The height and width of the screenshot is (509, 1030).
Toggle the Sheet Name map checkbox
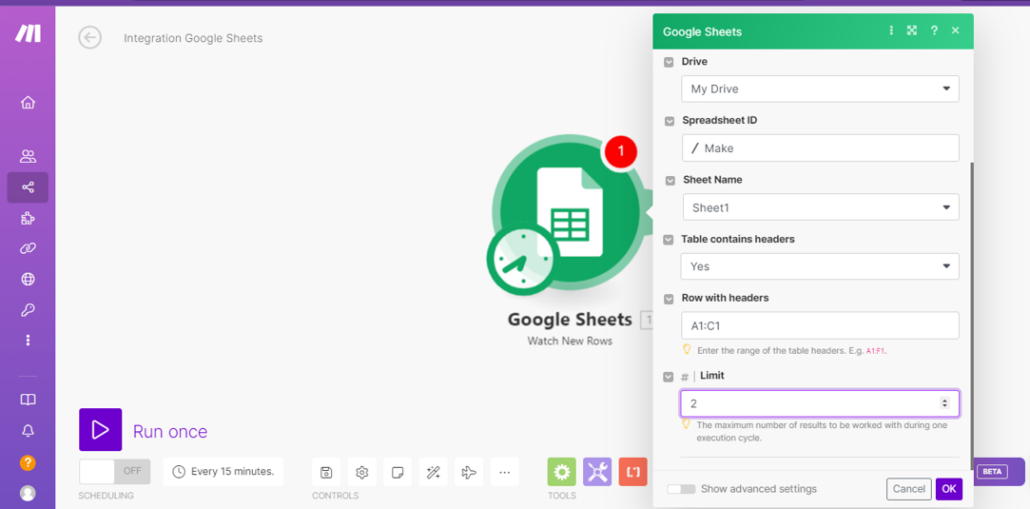(x=669, y=180)
